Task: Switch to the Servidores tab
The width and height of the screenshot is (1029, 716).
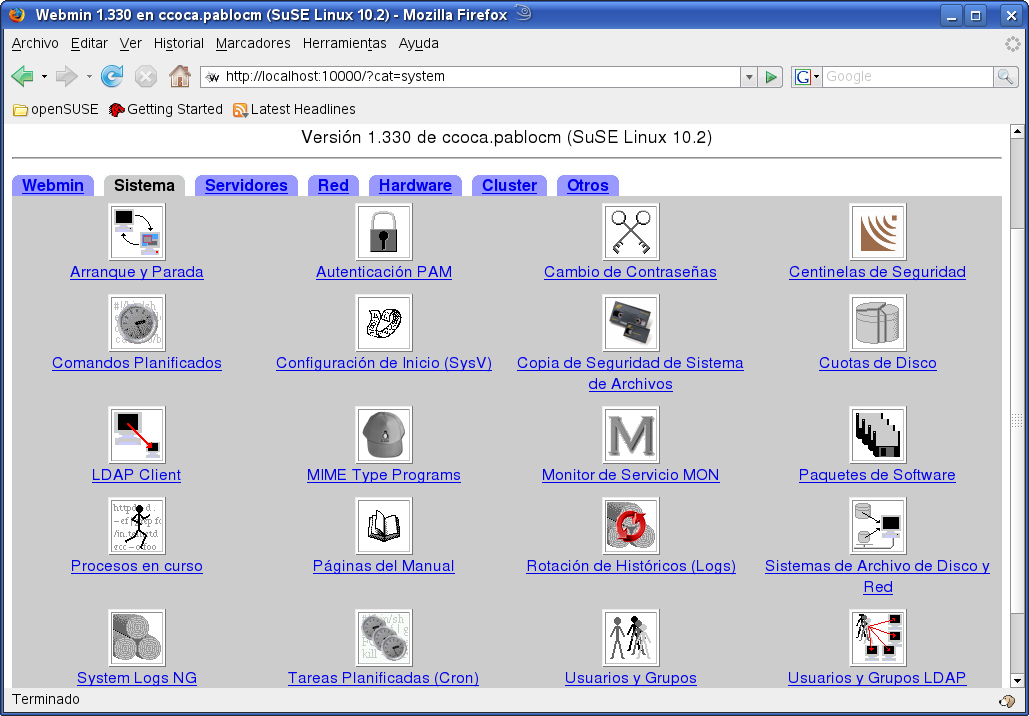Action: pos(246,186)
